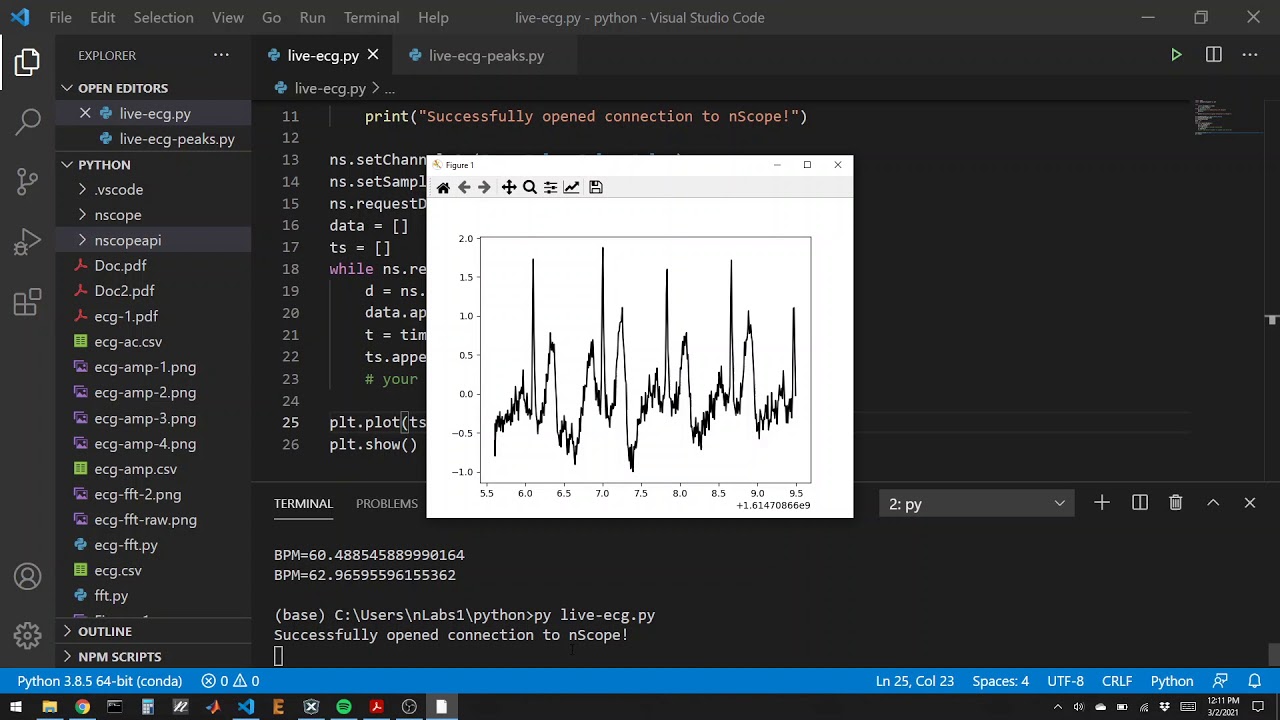The image size is (1280, 720).
Task: Open editor More Actions ellipsis
Action: tap(1250, 55)
